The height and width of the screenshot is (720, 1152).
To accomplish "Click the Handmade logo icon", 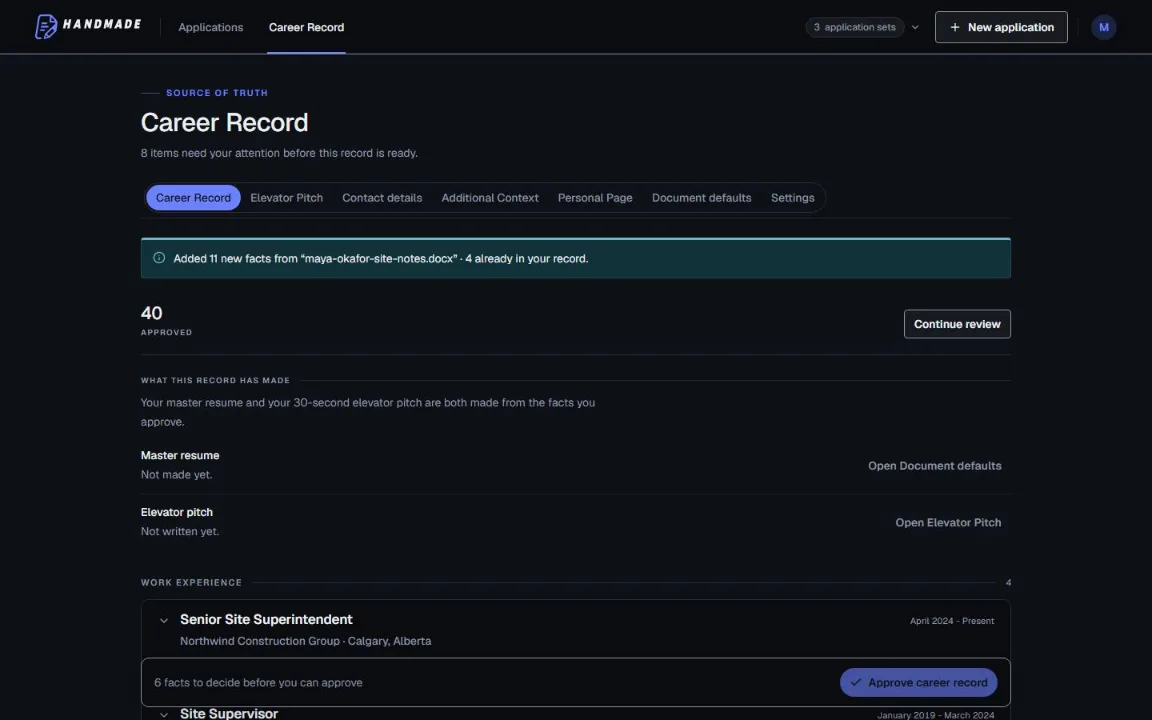I will click(x=46, y=27).
